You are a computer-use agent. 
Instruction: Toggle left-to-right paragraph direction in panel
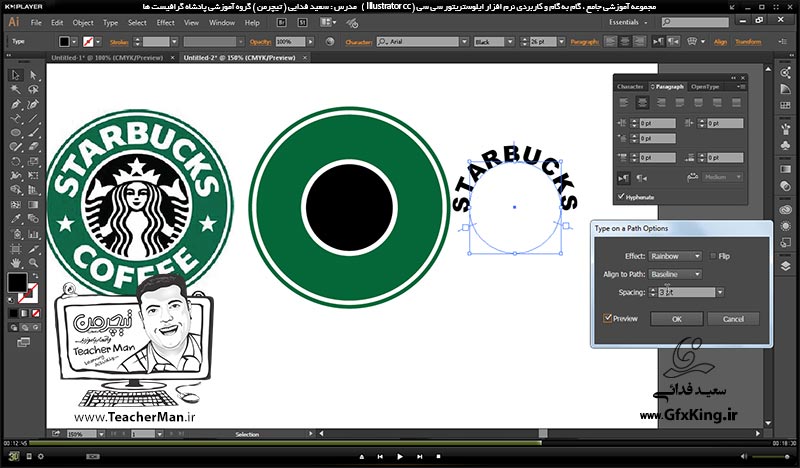pos(623,178)
